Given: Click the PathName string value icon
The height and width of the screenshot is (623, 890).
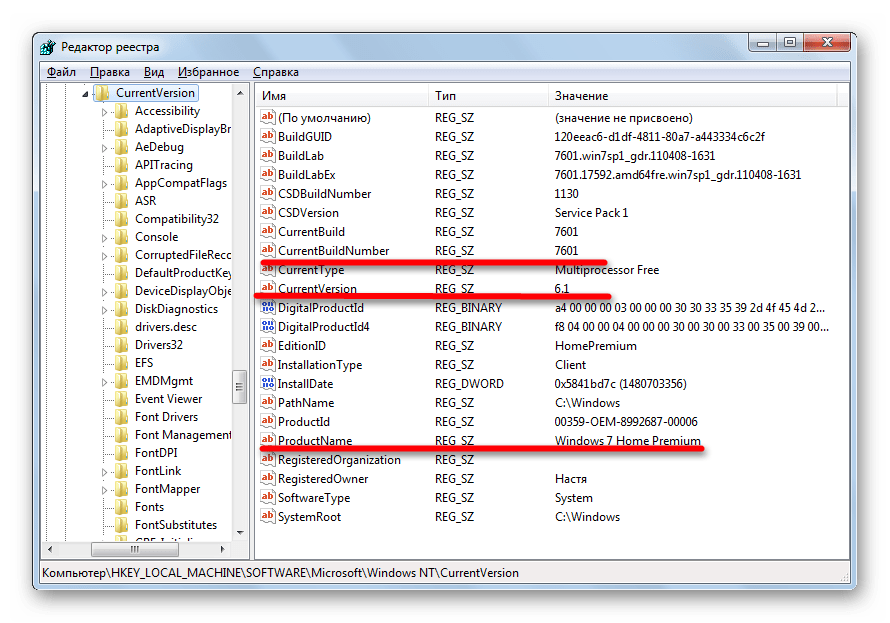Looking at the screenshot, I should coord(267,402).
